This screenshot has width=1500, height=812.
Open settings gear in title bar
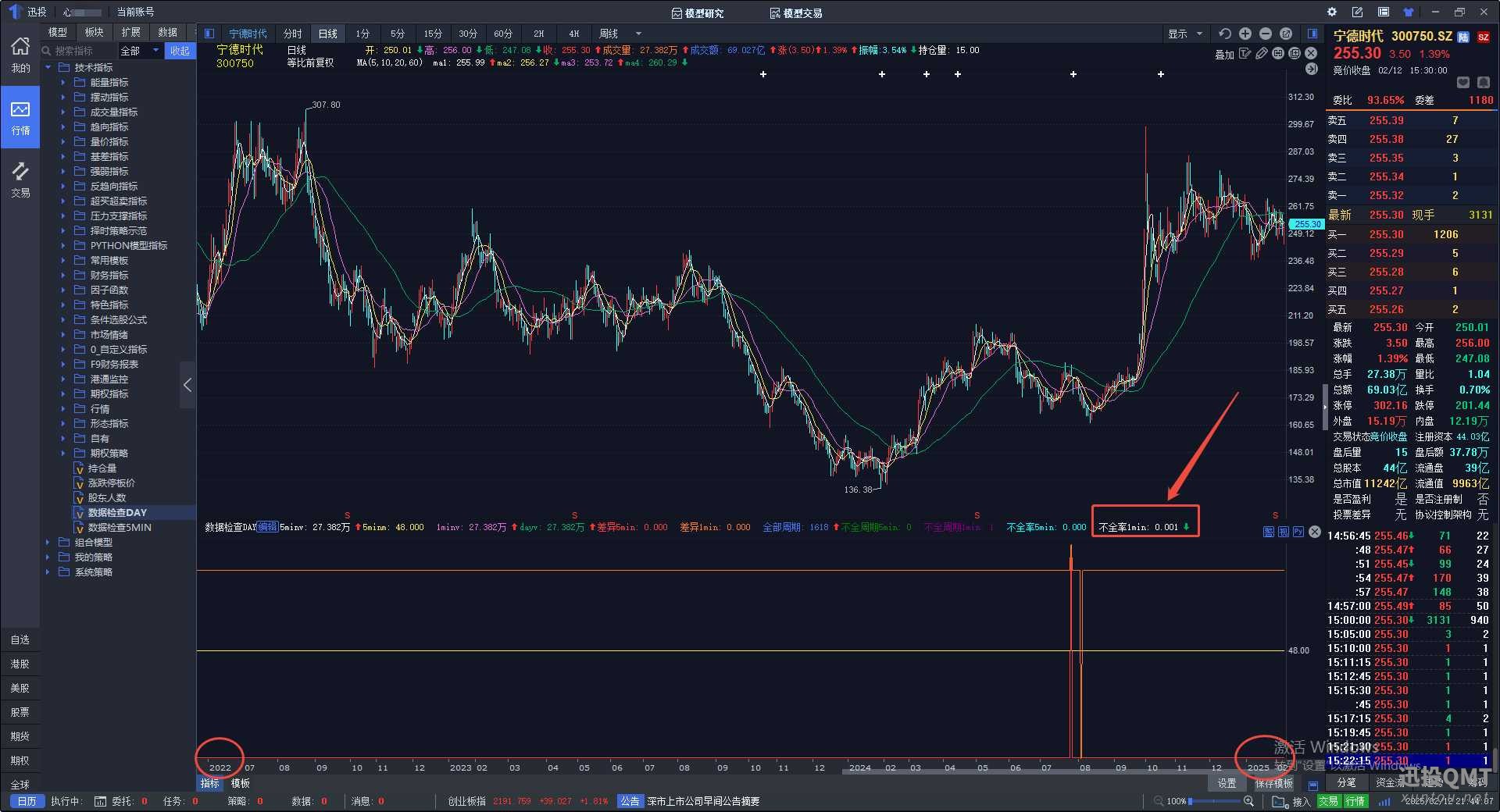coord(1332,12)
